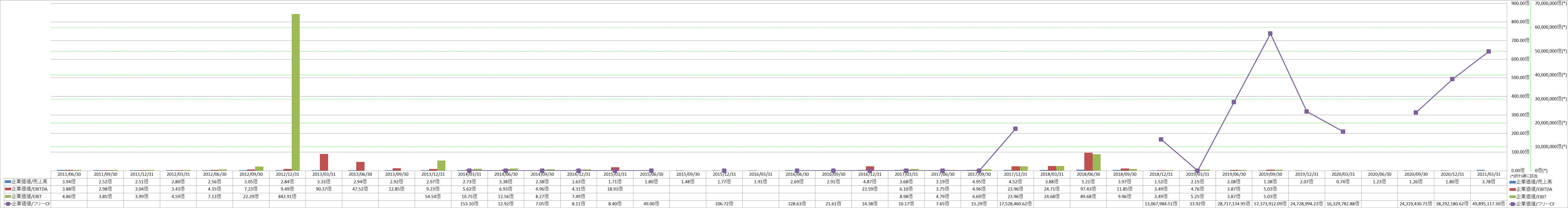The height and width of the screenshot is (208, 1568).
Task: Click the 70,000,000倍(*) secondary axis label
Action: point(1551,3)
